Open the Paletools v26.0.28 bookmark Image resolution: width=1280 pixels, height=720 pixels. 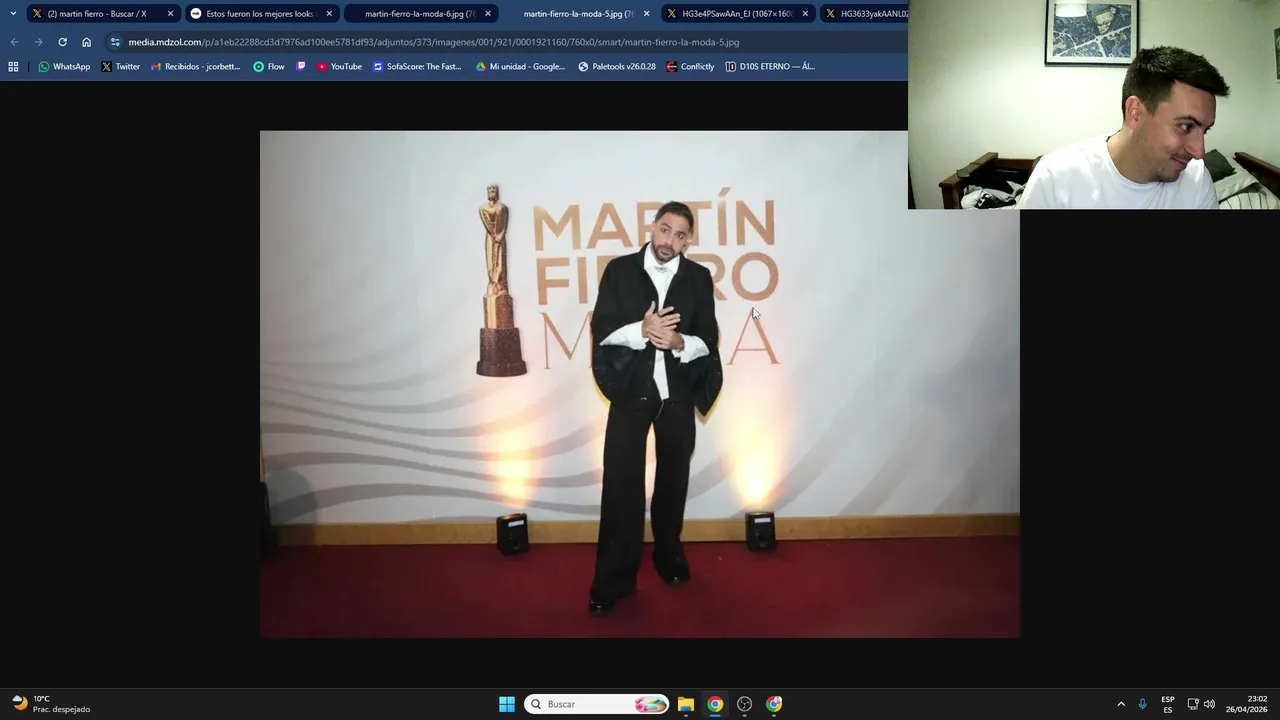617,67
